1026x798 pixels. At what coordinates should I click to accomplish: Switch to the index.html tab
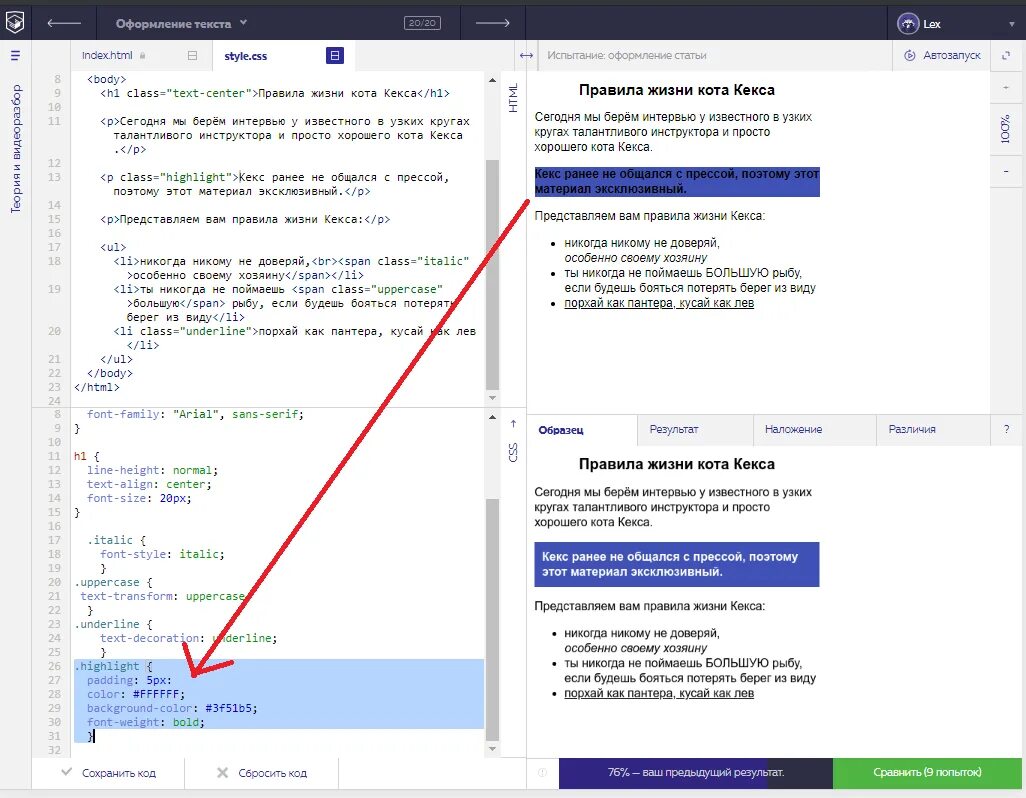click(107, 56)
